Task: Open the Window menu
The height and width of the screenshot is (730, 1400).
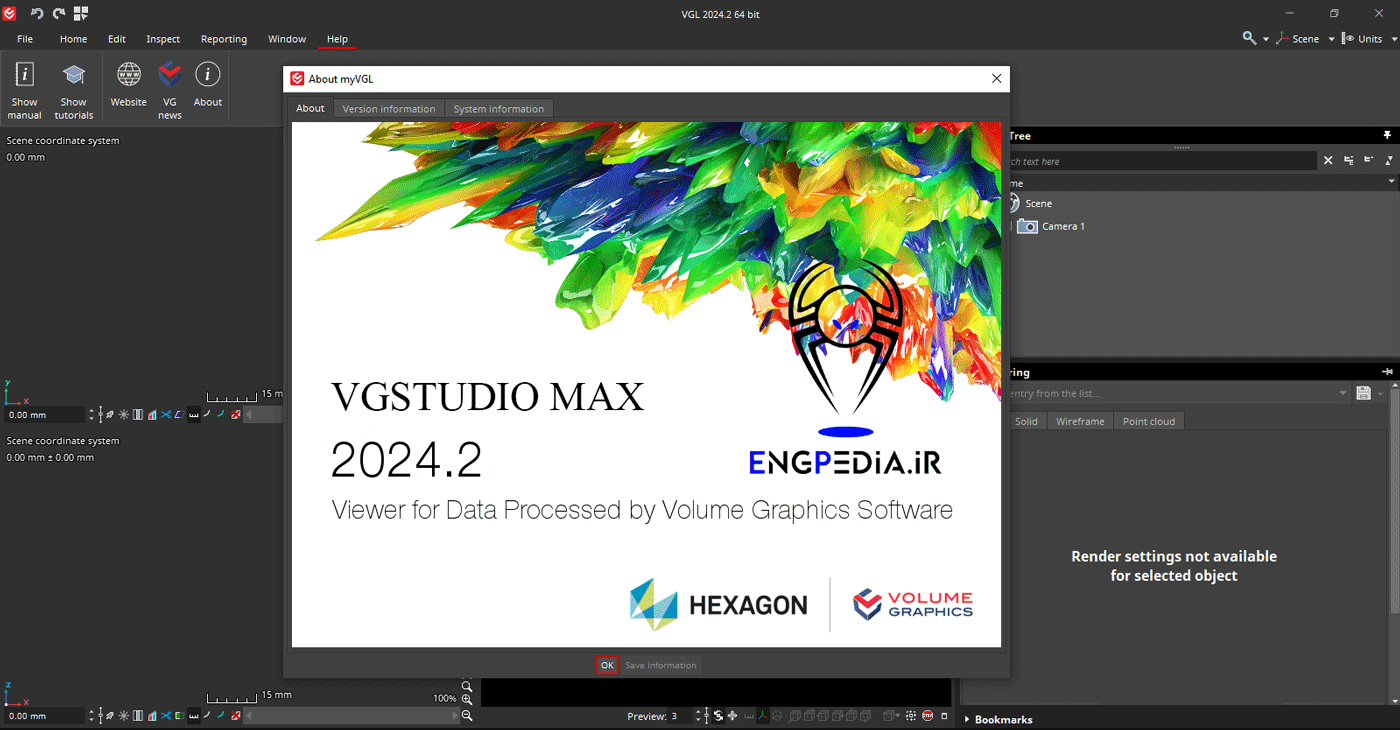Action: coord(287,39)
